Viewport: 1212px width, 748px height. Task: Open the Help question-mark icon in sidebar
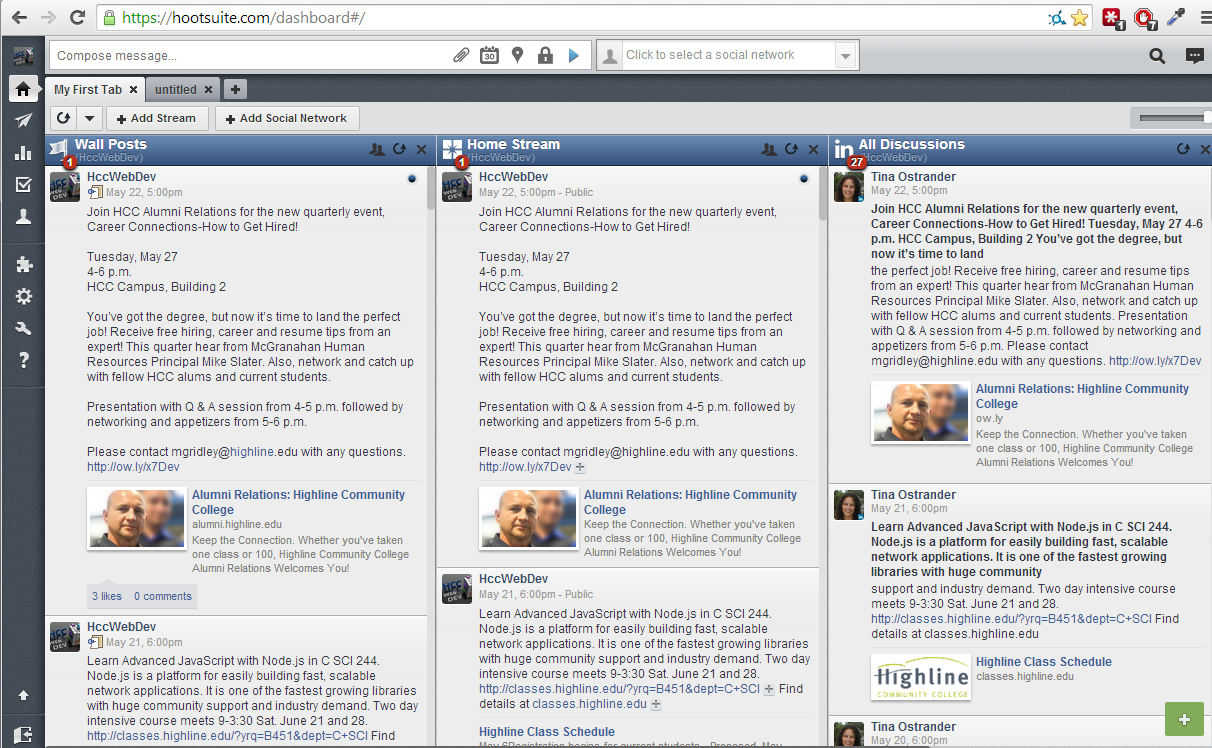(23, 360)
